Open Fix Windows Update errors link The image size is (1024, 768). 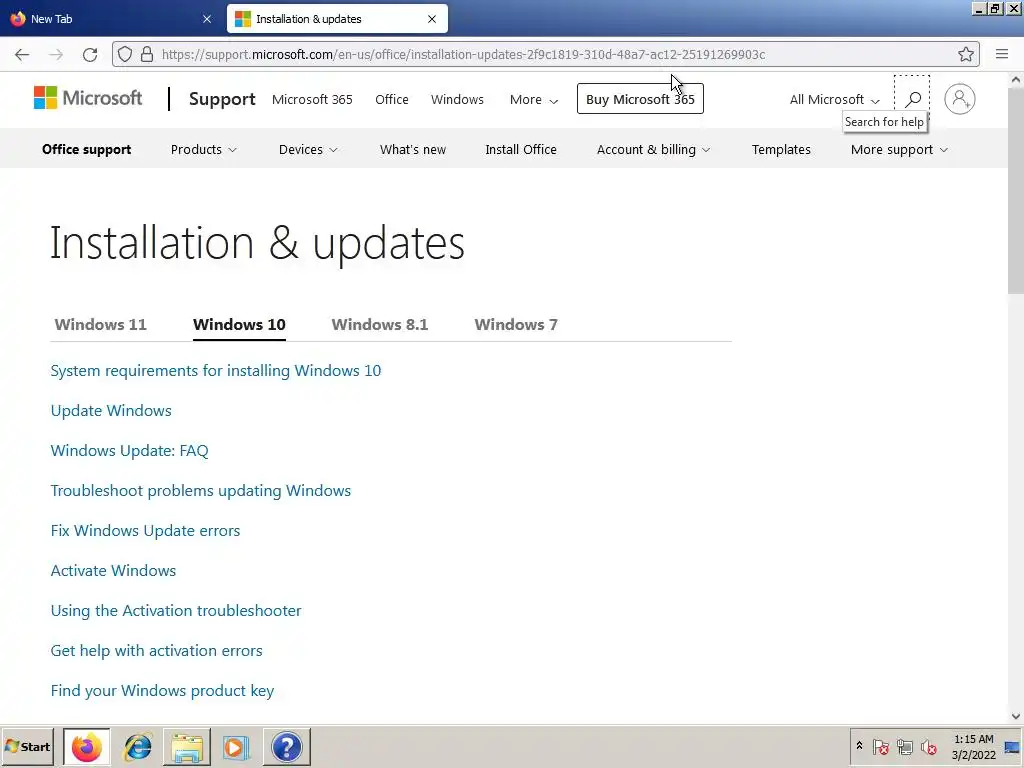pos(145,531)
